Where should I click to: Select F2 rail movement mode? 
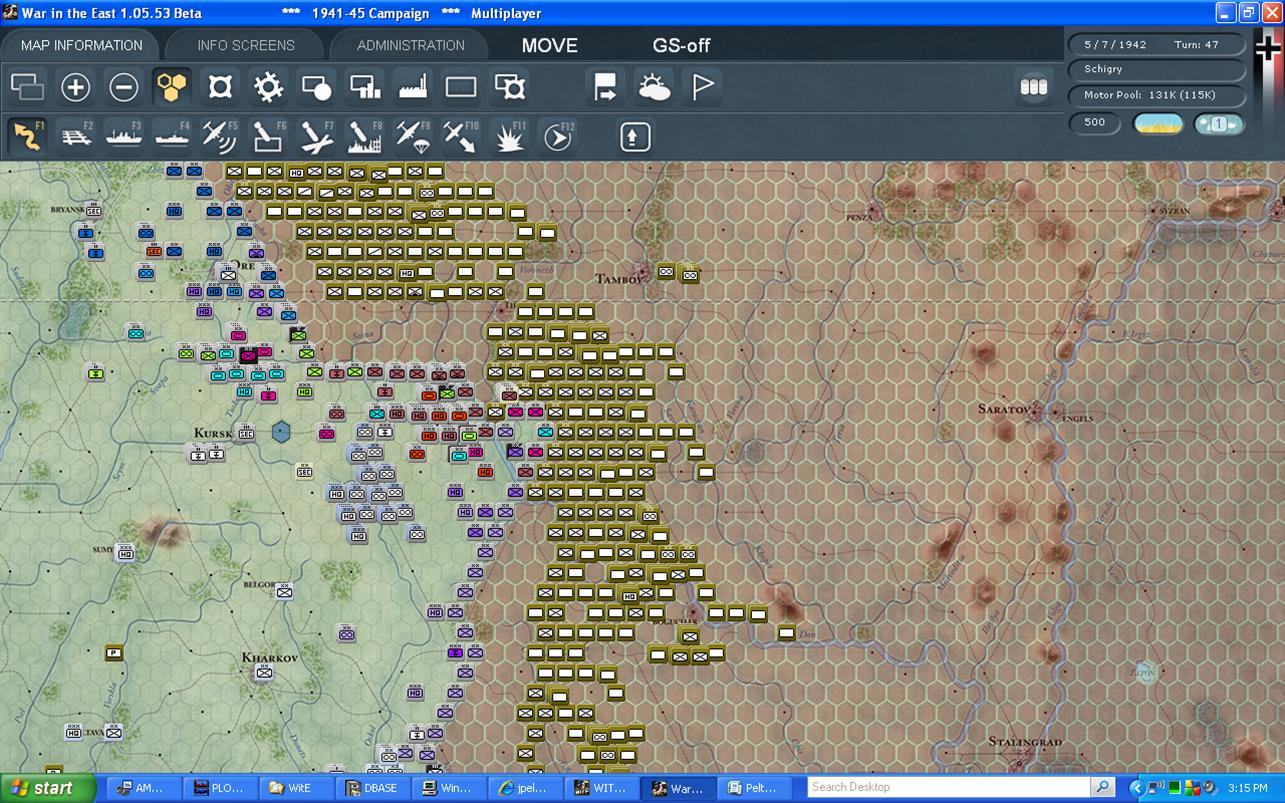pyautogui.click(x=76, y=136)
